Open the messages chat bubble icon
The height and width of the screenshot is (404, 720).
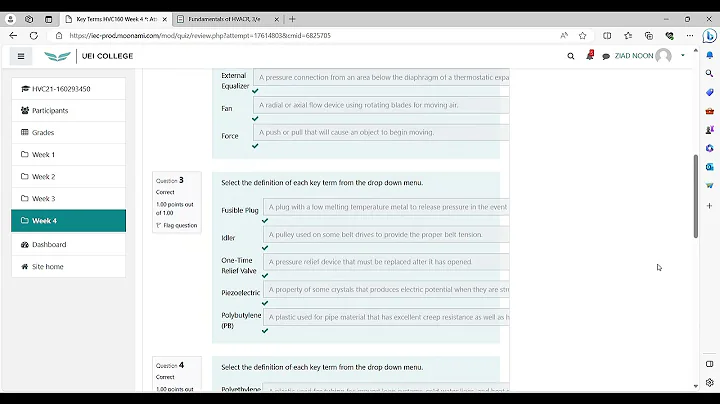click(x=606, y=56)
